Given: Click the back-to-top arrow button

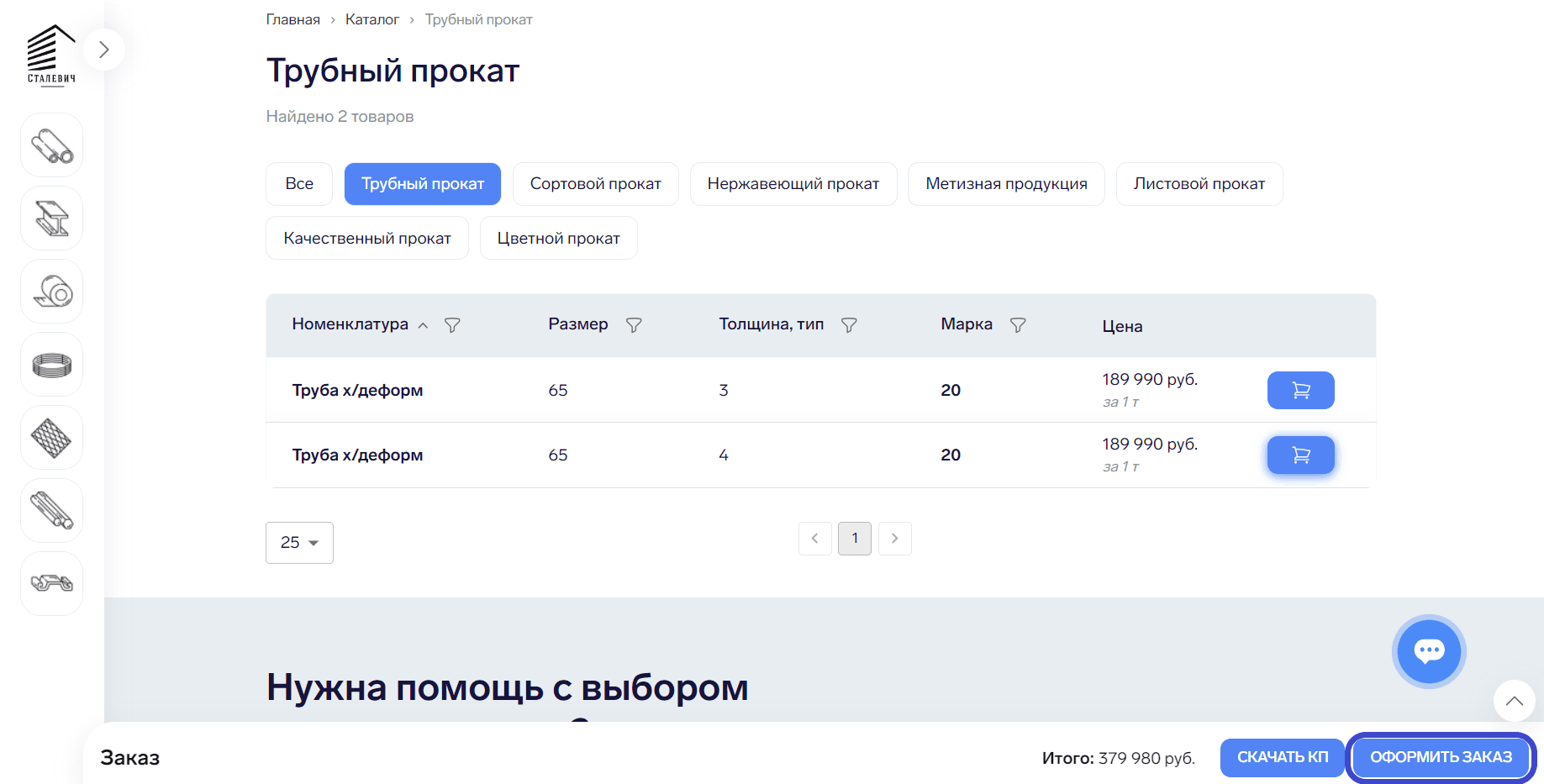Looking at the screenshot, I should click(1515, 701).
